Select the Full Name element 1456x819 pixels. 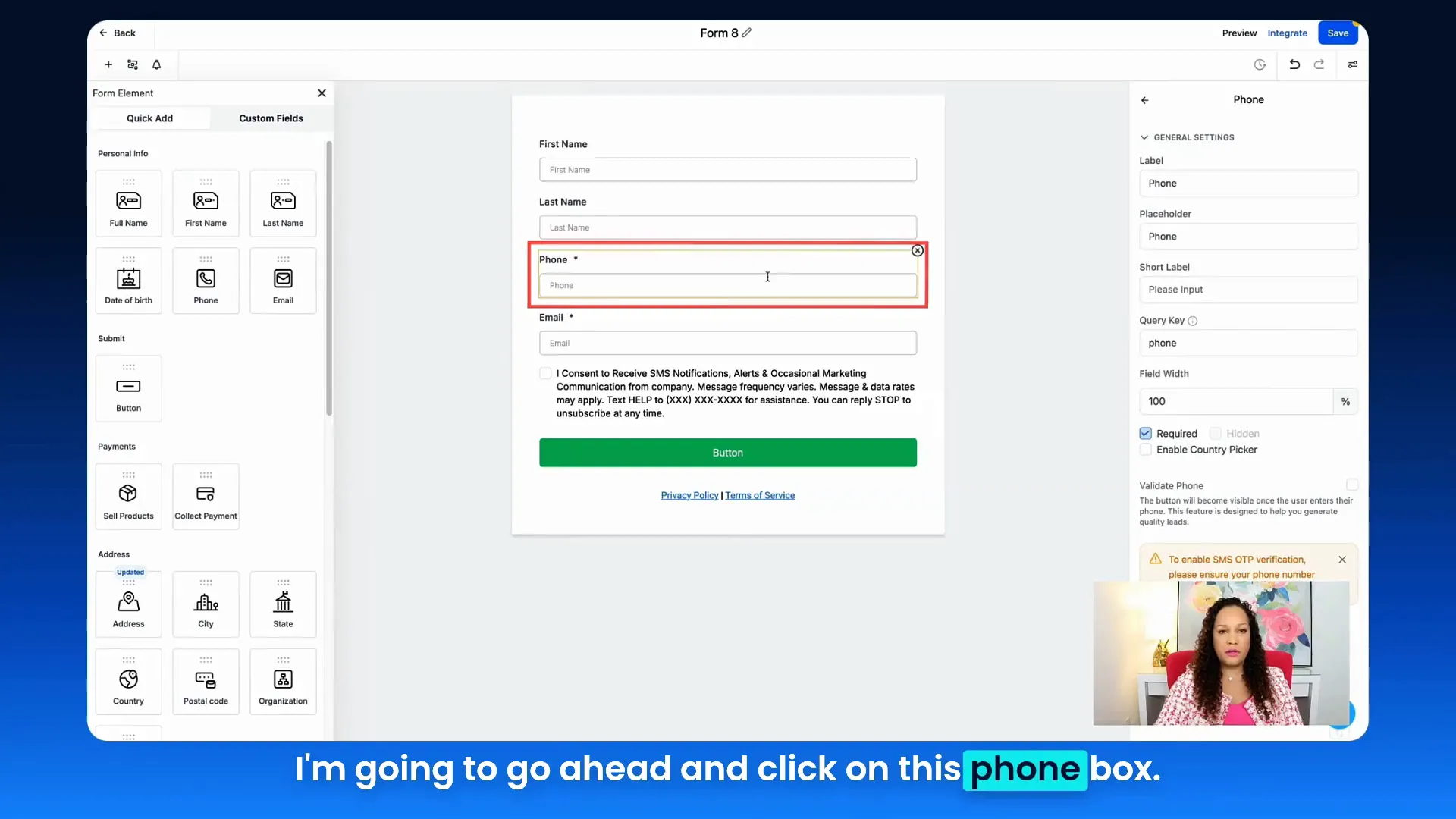click(x=129, y=203)
